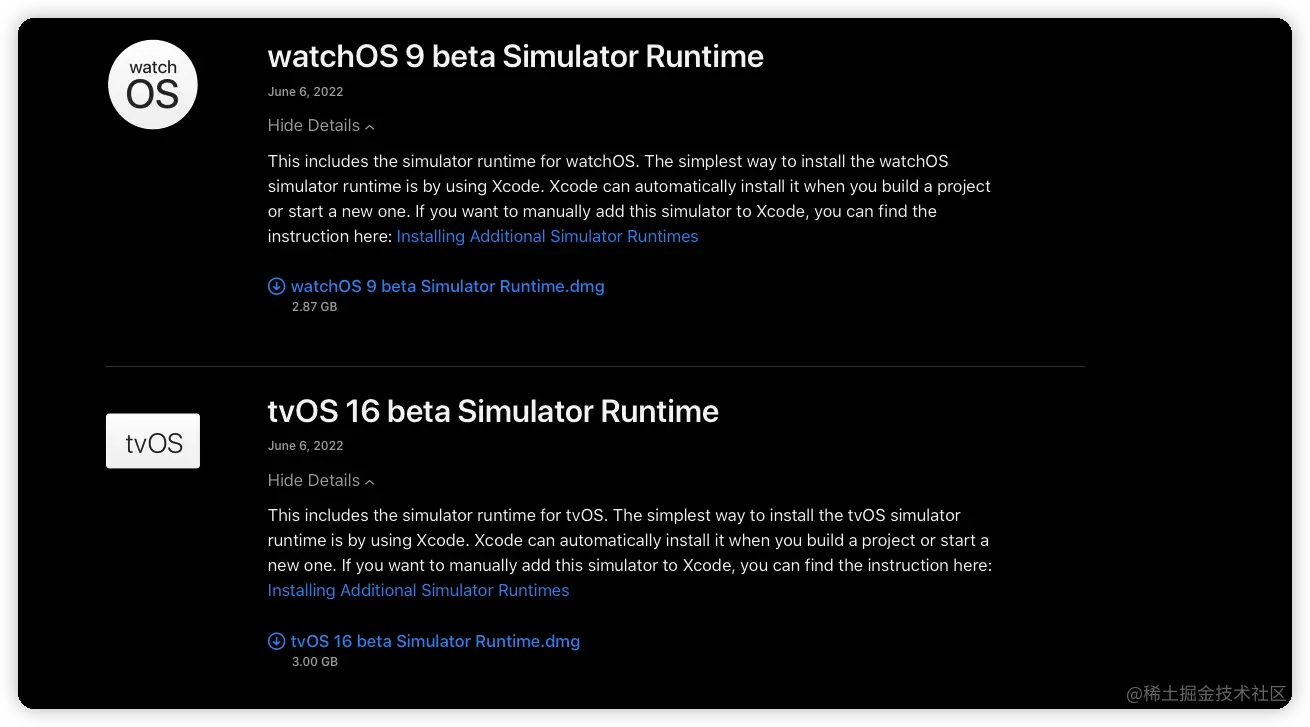Click the tvOS 16 beta Simulator Runtime heading
Image resolution: width=1310 pixels, height=727 pixels.
[493, 411]
